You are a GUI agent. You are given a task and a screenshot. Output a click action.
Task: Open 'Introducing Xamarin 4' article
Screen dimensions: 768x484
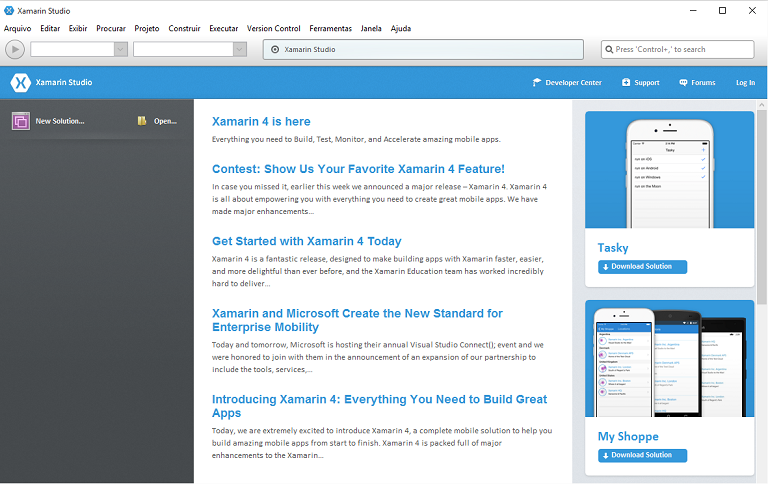click(379, 406)
